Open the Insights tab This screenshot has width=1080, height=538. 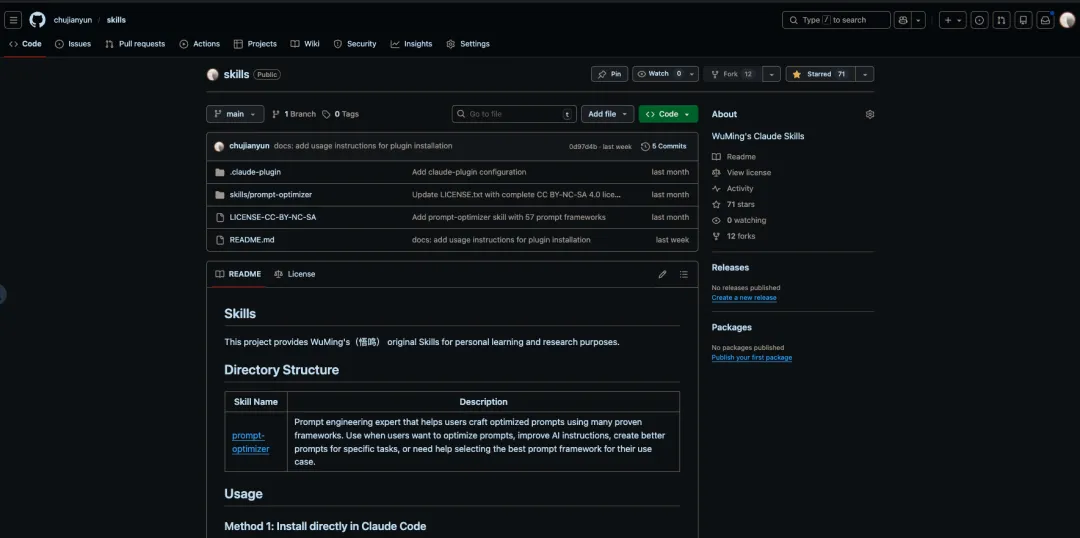(411, 43)
